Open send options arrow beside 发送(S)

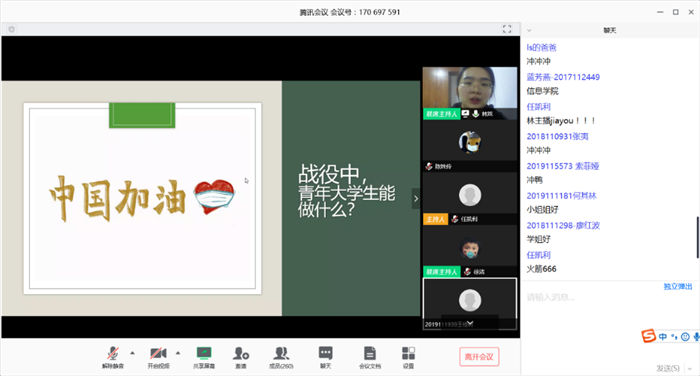[x=690, y=368]
